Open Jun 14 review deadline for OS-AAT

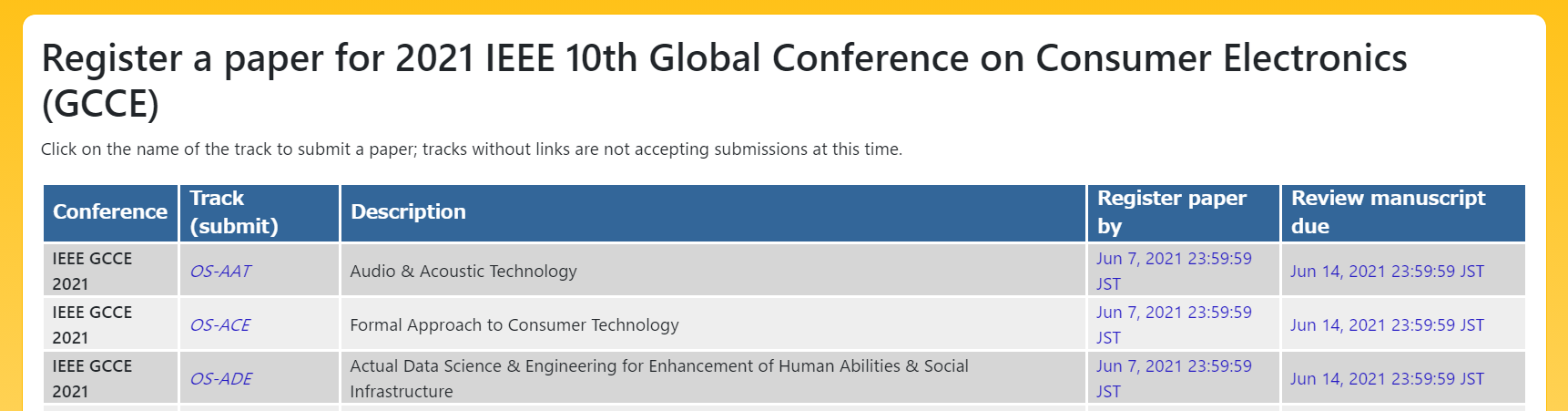(1387, 271)
